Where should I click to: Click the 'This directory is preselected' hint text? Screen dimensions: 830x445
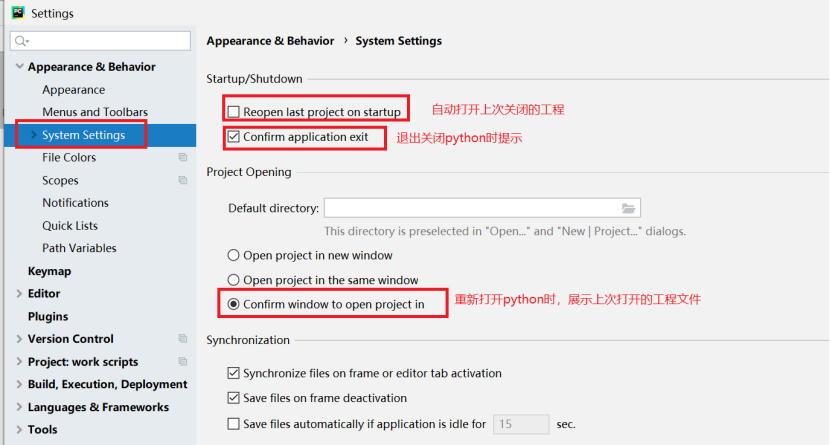[x=505, y=231]
